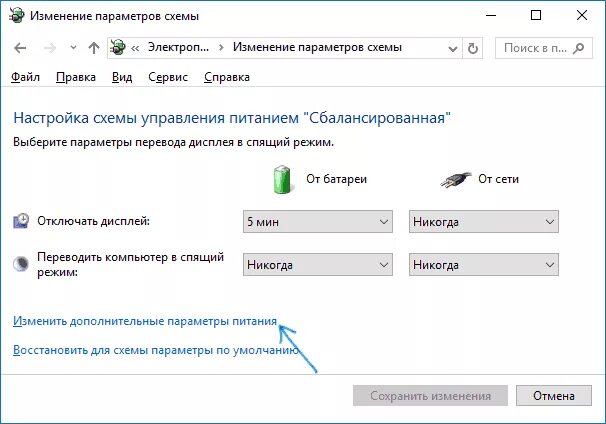The image size is (606, 424).
Task: Open the Сервис menu
Action: coord(168,77)
